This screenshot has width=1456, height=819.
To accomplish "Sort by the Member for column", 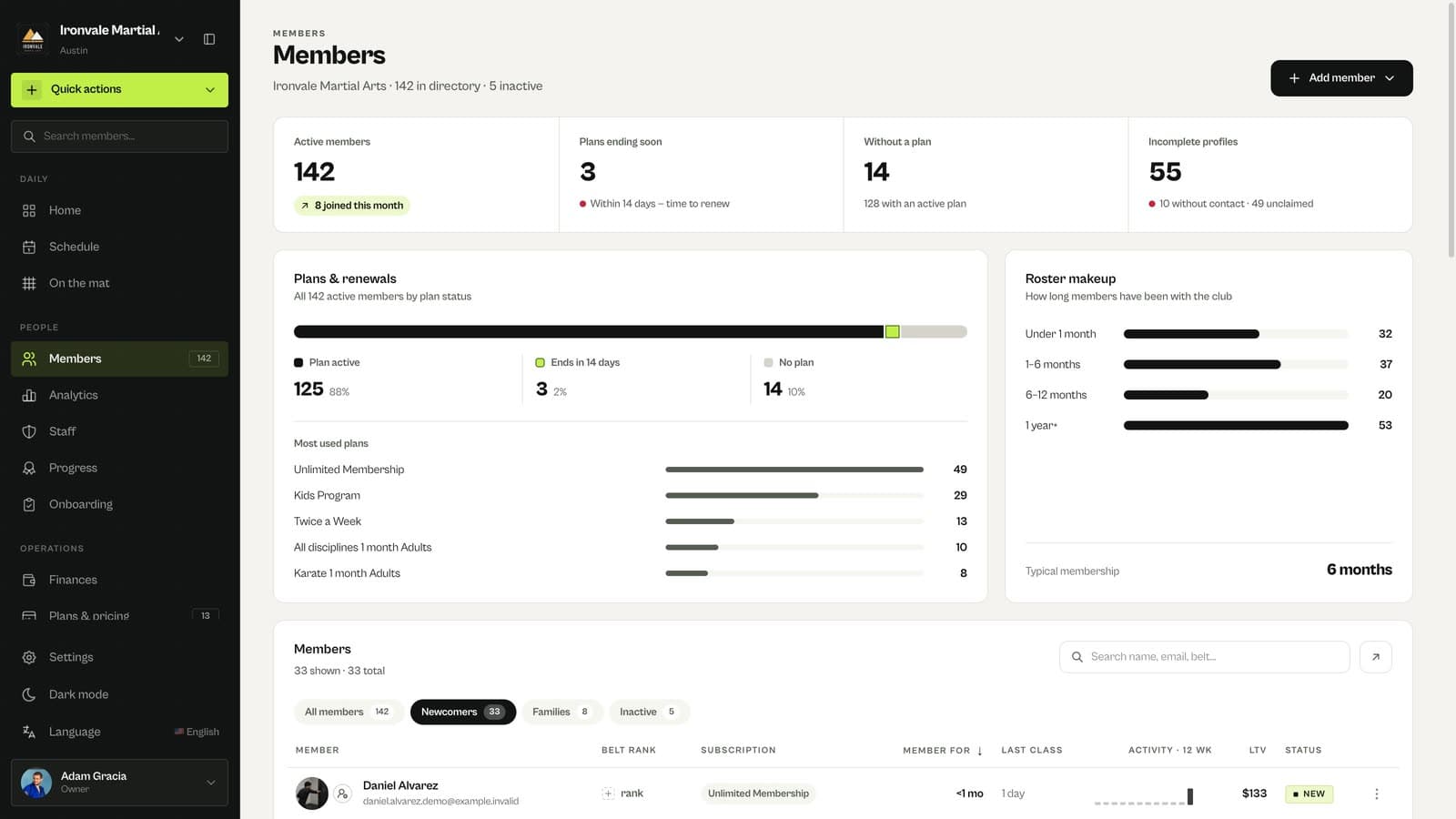I will pyautogui.click(x=943, y=751).
